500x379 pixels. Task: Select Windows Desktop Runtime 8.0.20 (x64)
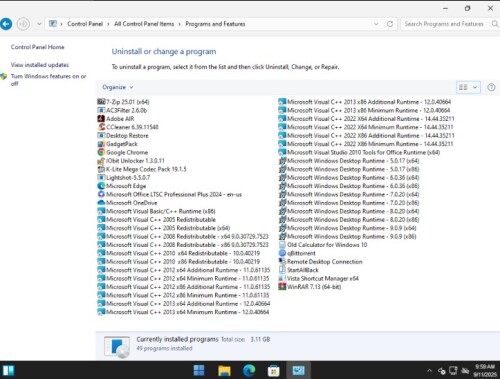click(x=349, y=211)
